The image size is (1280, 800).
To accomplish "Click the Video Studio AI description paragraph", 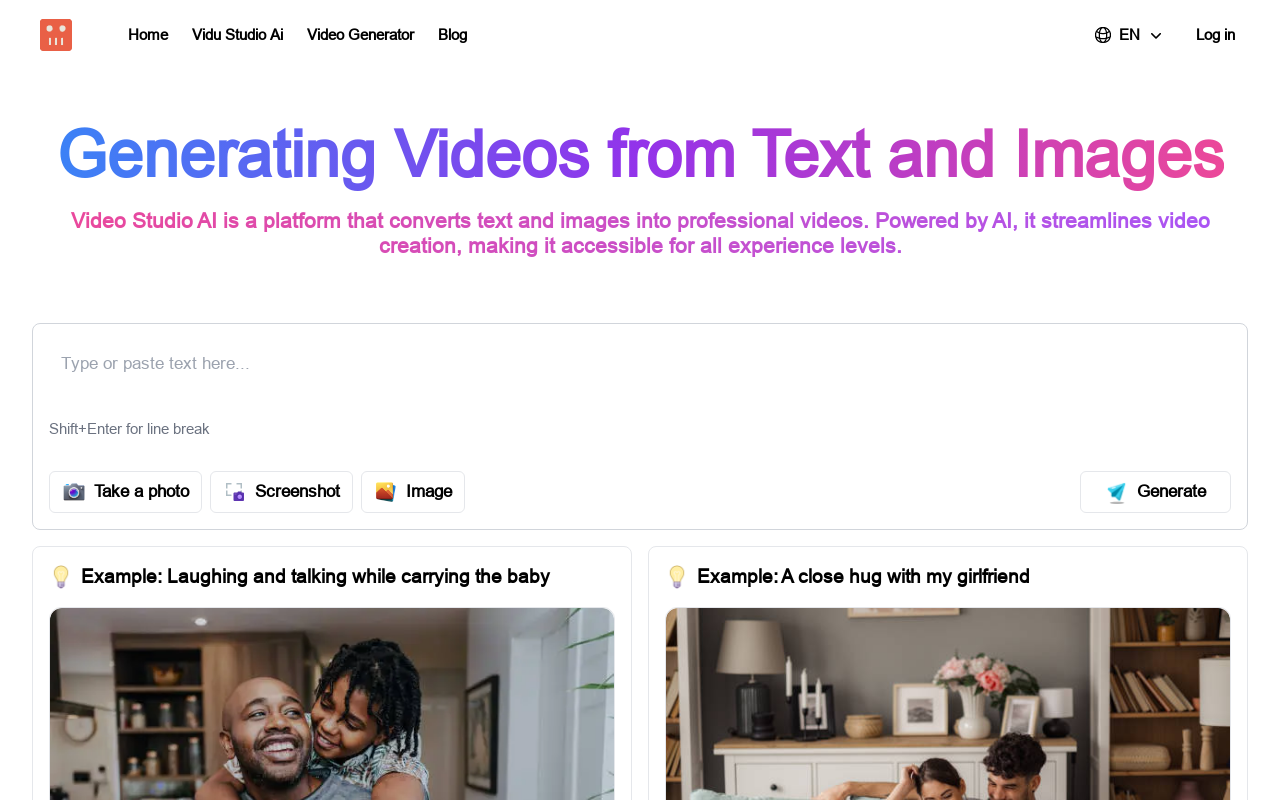I will pyautogui.click(x=640, y=233).
